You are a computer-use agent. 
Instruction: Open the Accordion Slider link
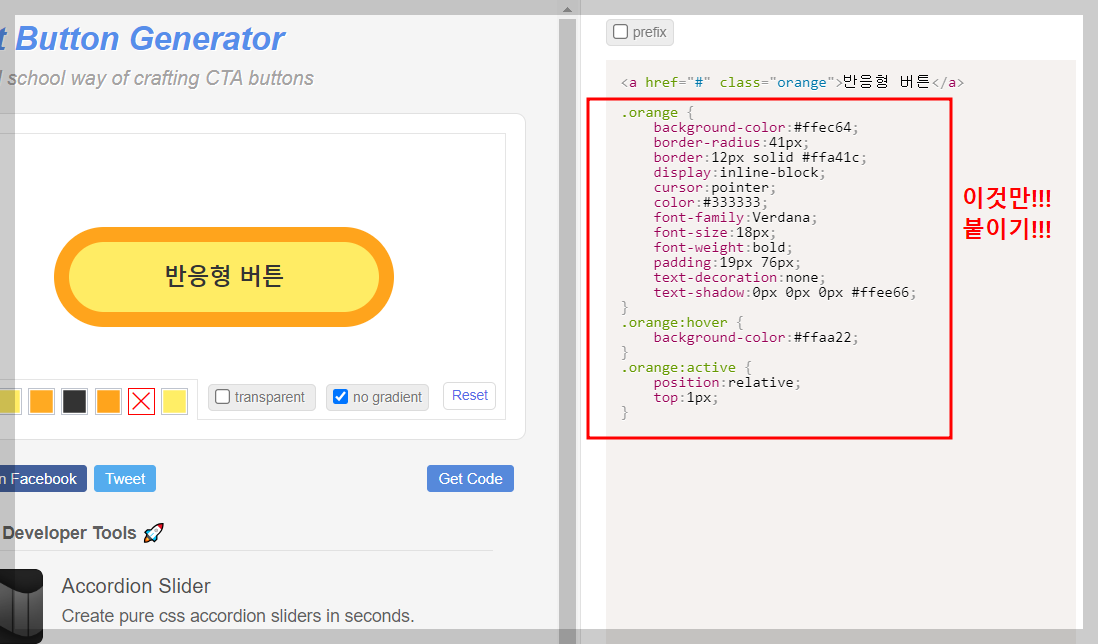coord(136,586)
